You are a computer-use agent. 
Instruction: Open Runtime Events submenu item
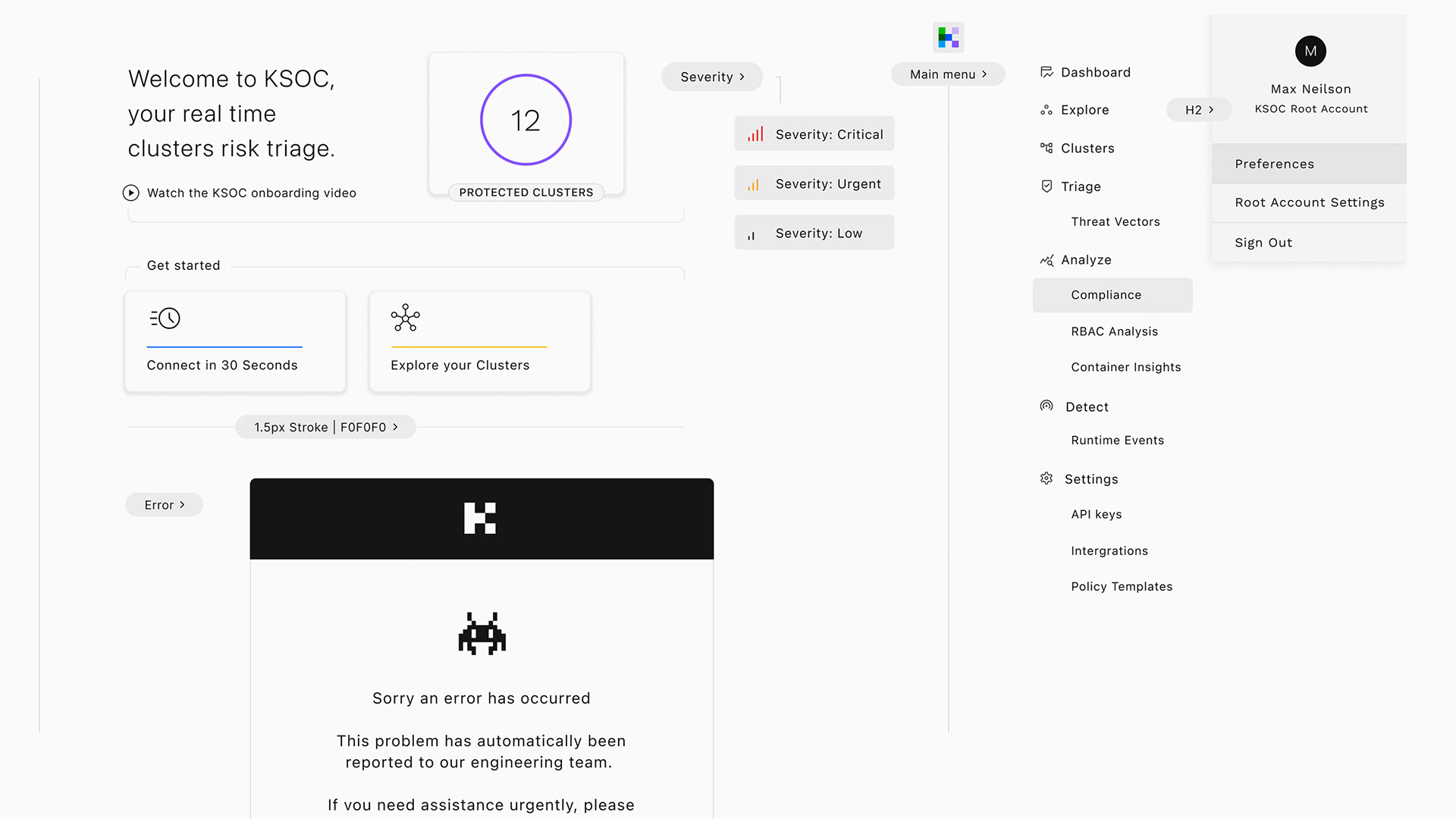tap(1117, 441)
